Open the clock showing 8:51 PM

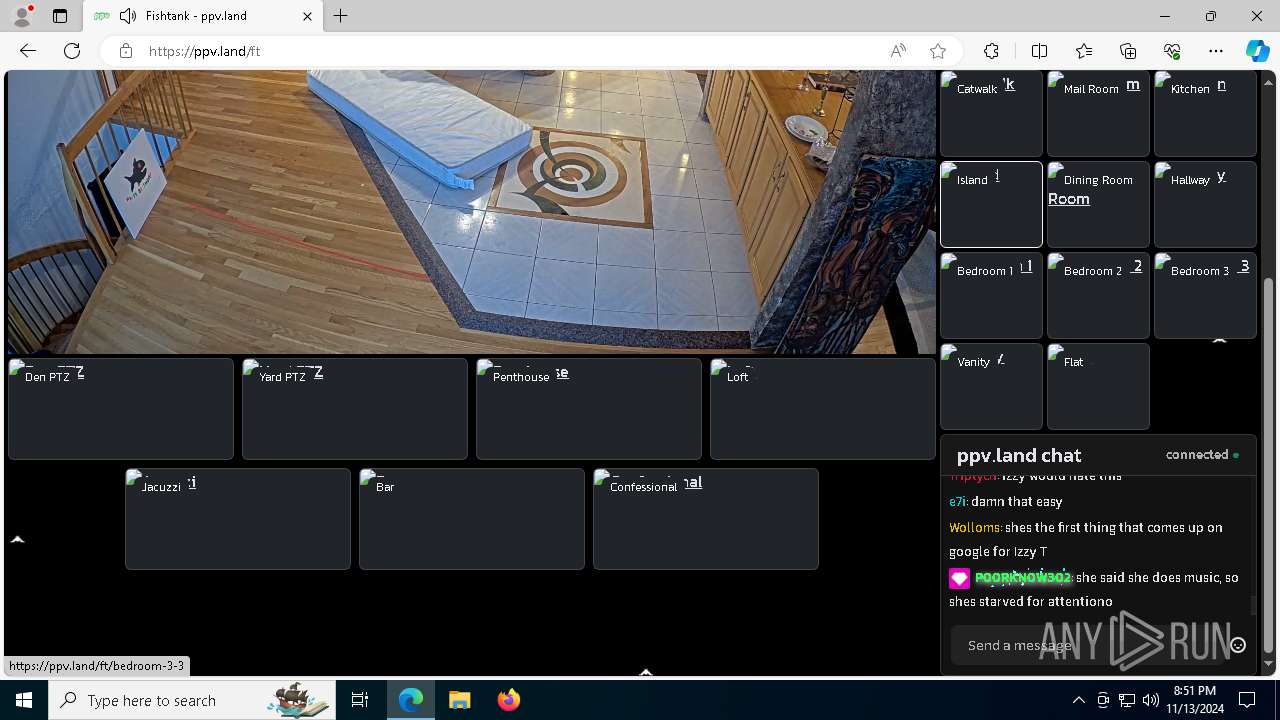pyautogui.click(x=1194, y=700)
